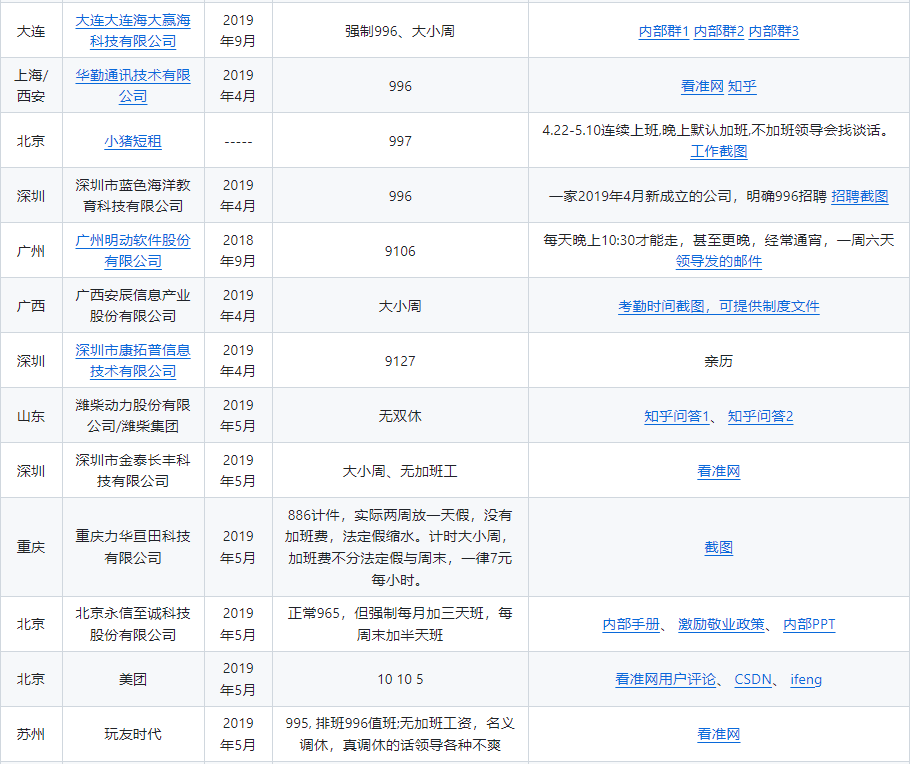This screenshot has width=910, height=764.
Task: Open 大连大连海大赢海科技有限公司 company link
Action: (x=133, y=31)
